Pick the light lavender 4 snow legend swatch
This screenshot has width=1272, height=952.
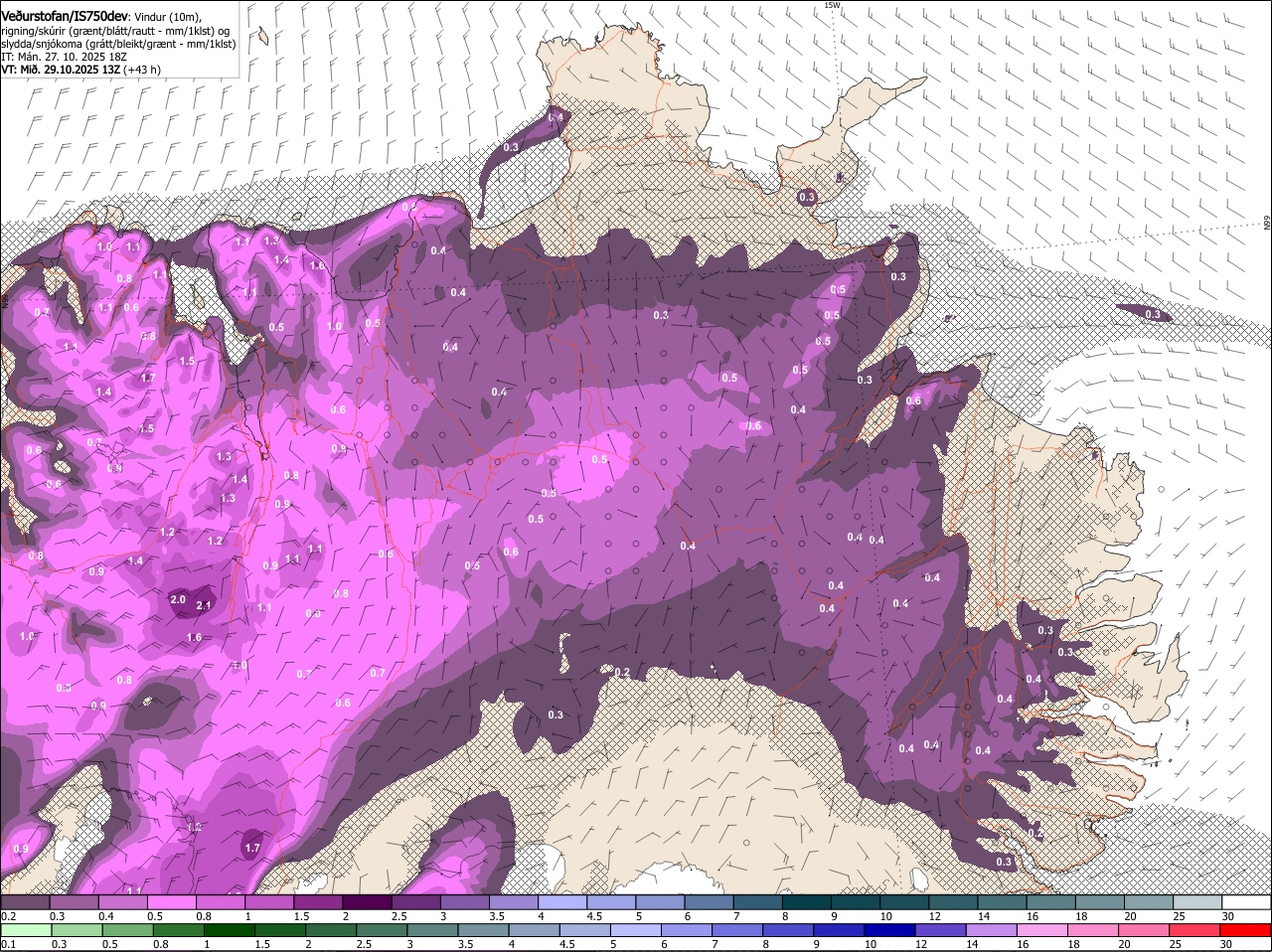point(561,902)
